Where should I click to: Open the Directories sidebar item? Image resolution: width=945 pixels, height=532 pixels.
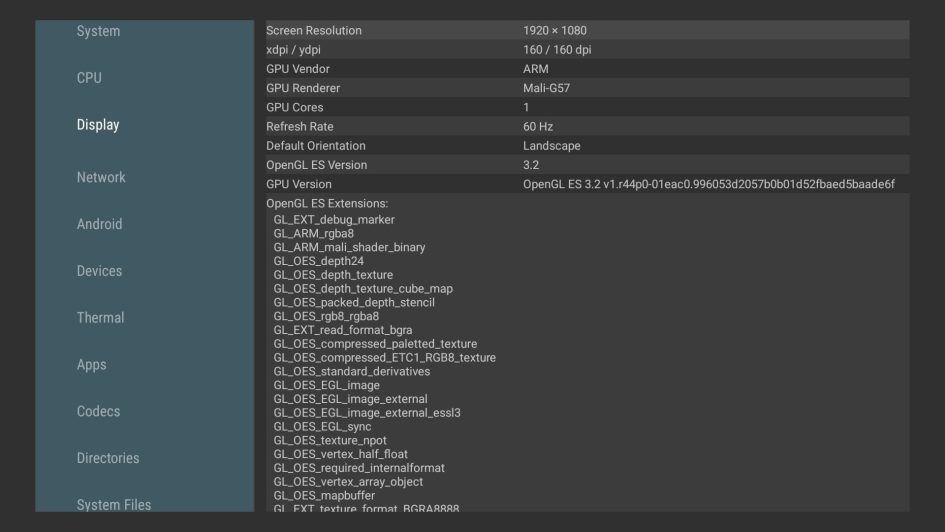[x=108, y=458]
